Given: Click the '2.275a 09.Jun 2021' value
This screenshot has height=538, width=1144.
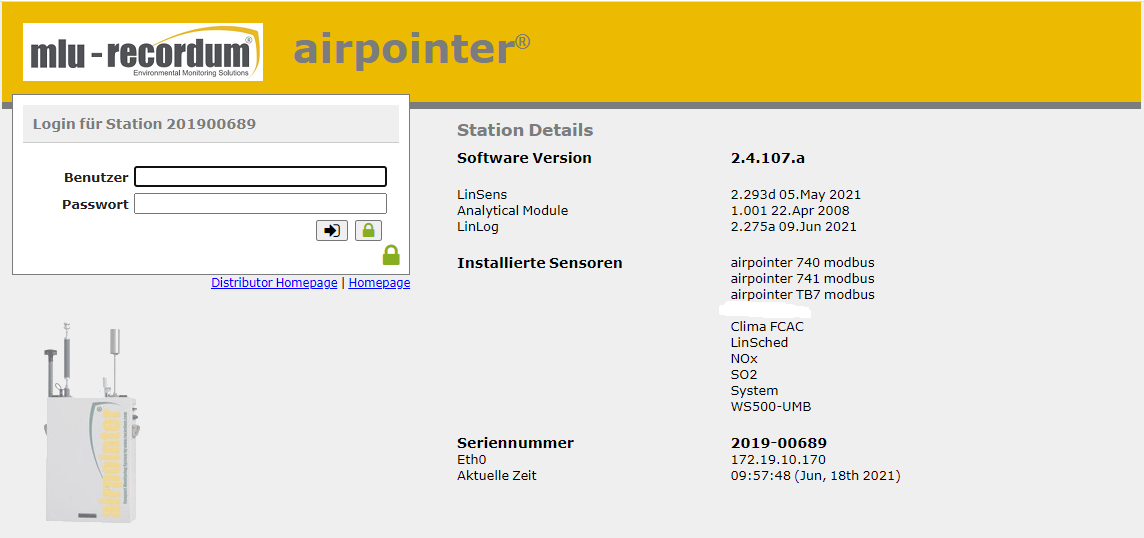Looking at the screenshot, I should [794, 227].
